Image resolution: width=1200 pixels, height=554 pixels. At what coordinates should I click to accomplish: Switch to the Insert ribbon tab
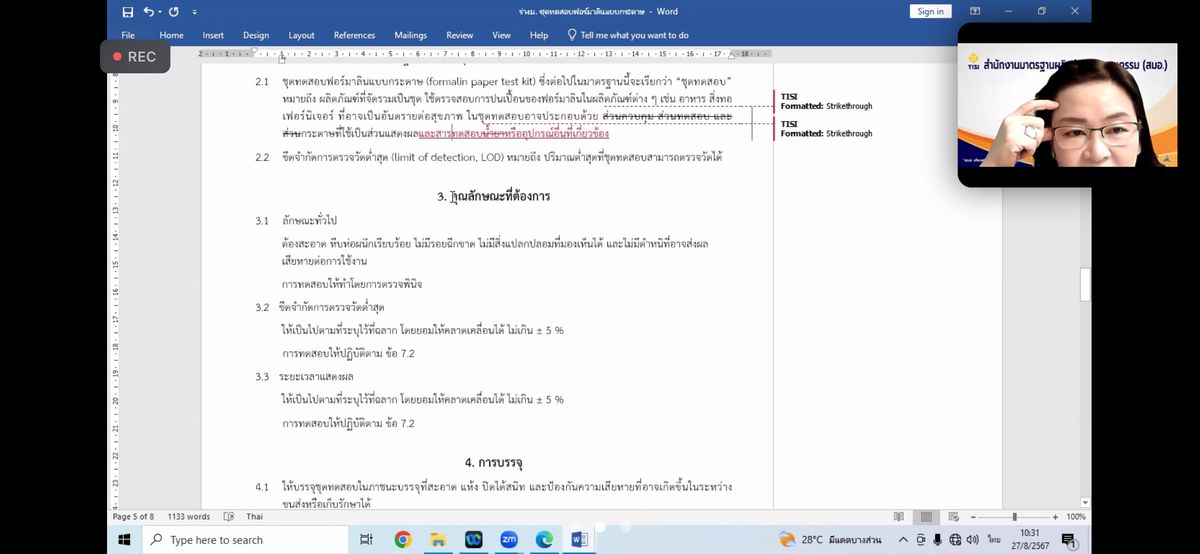click(x=213, y=35)
